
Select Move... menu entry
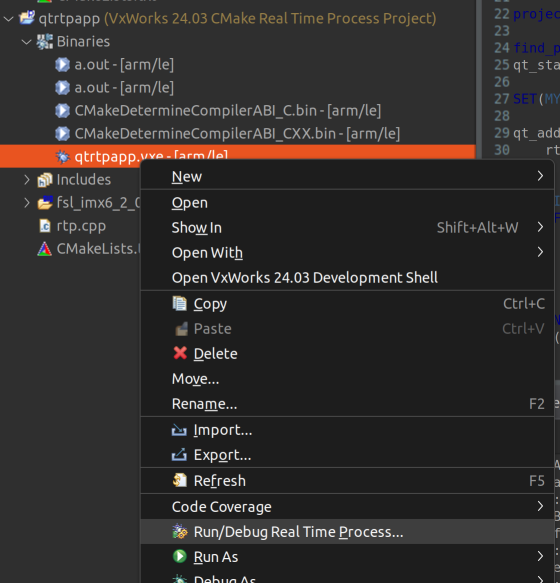pyautogui.click(x=347, y=379)
